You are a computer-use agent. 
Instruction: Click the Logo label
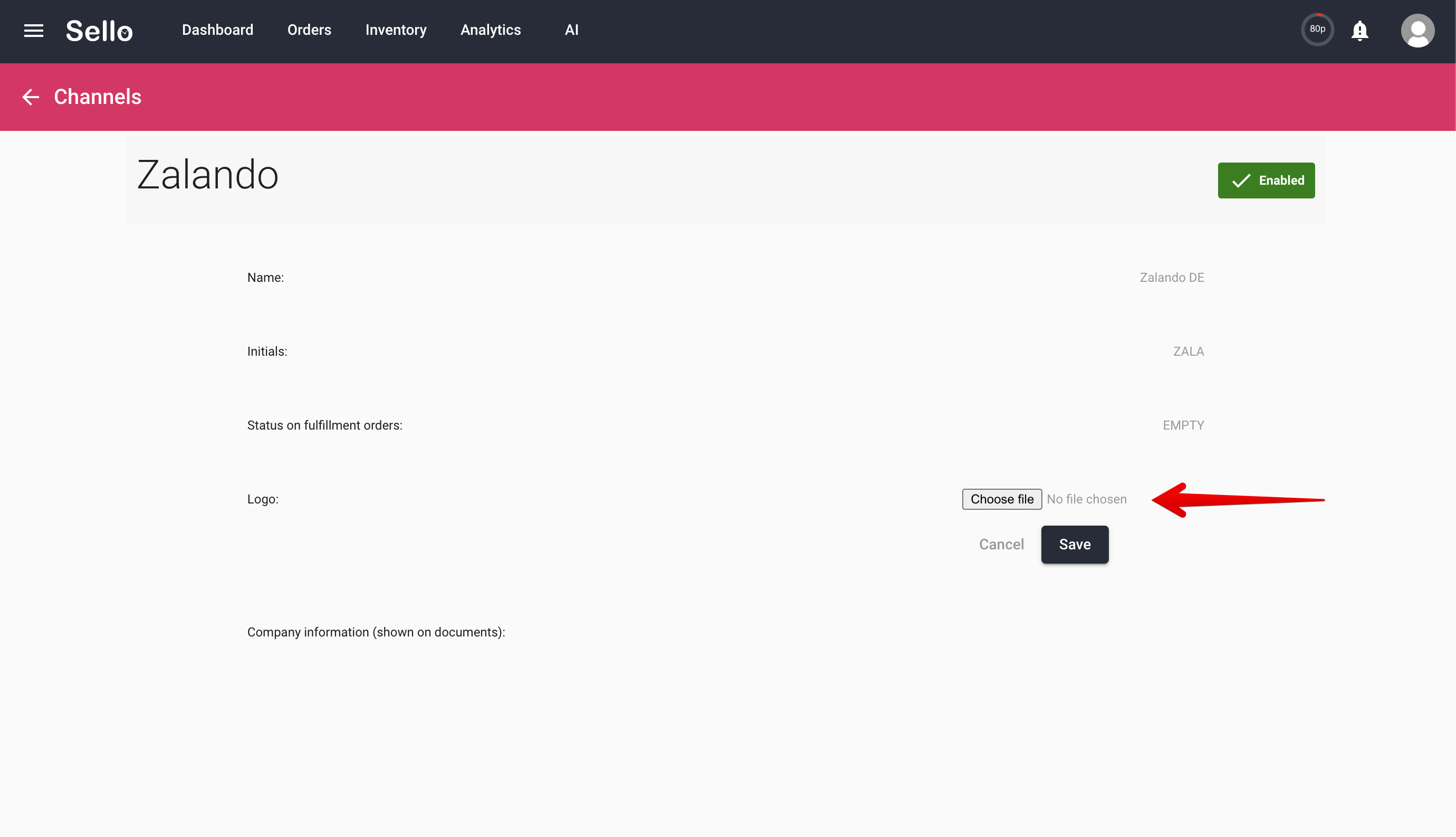263,499
